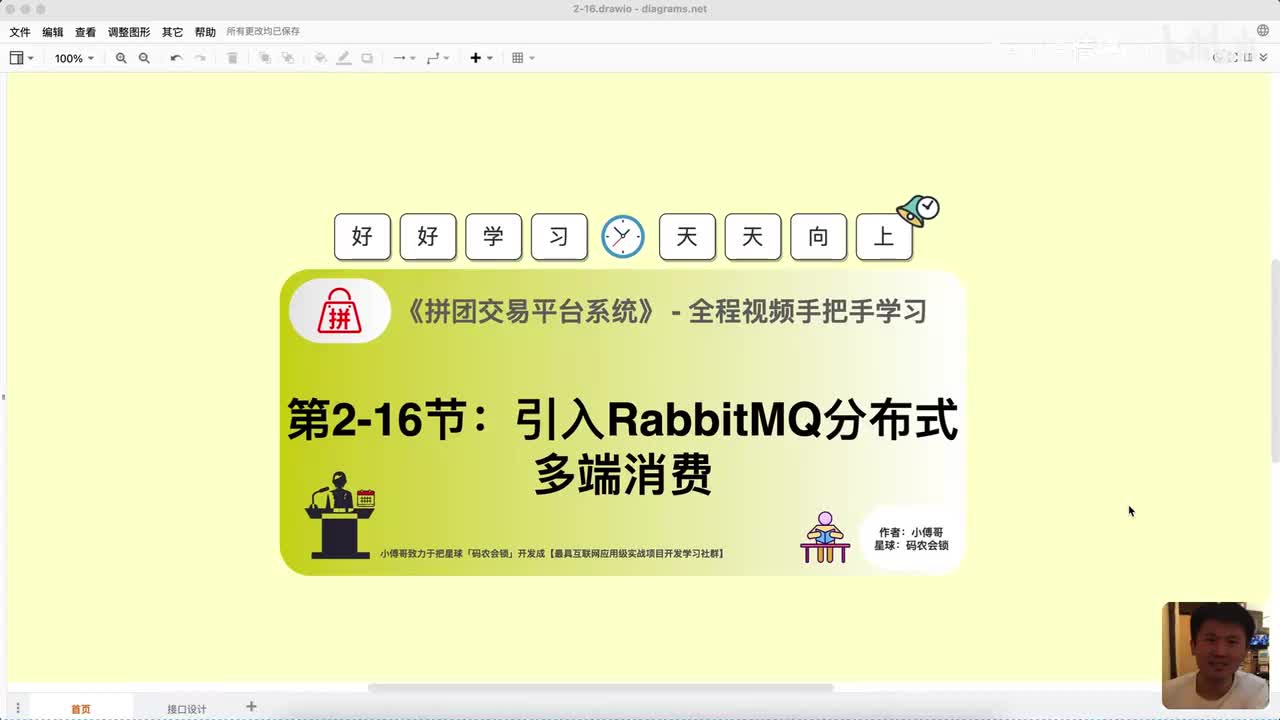Open the table grid dropdown
1280x720 pixels.
coord(523,58)
